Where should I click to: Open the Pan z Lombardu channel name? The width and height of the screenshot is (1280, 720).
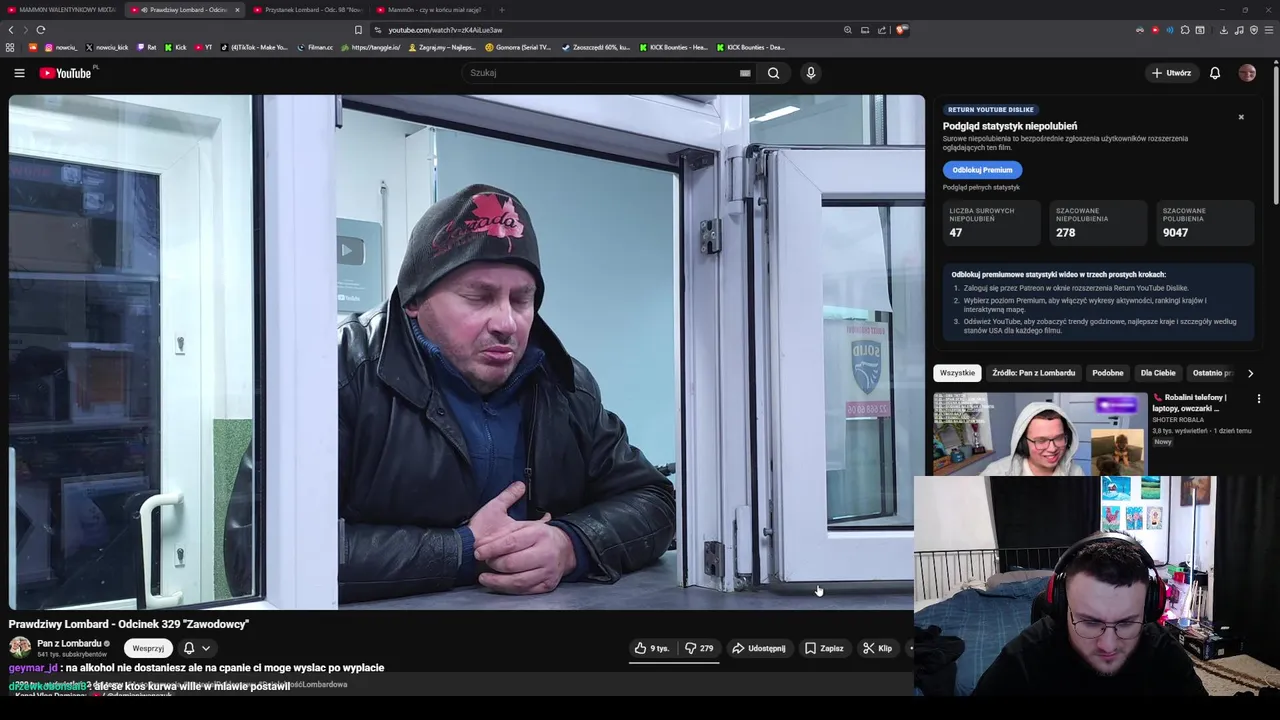coord(69,643)
